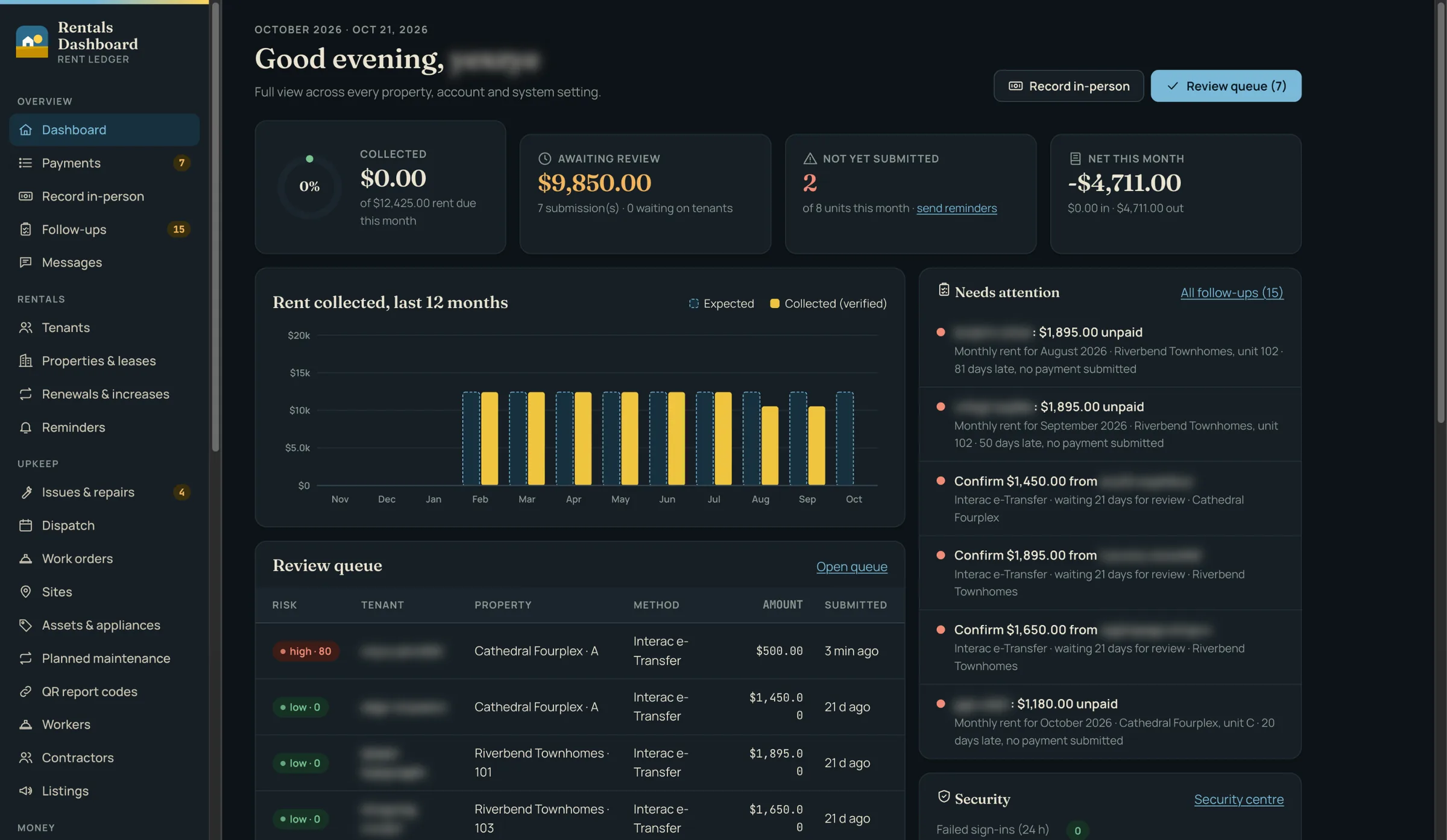Click the Open queue link
This screenshot has width=1447, height=840.
point(851,566)
